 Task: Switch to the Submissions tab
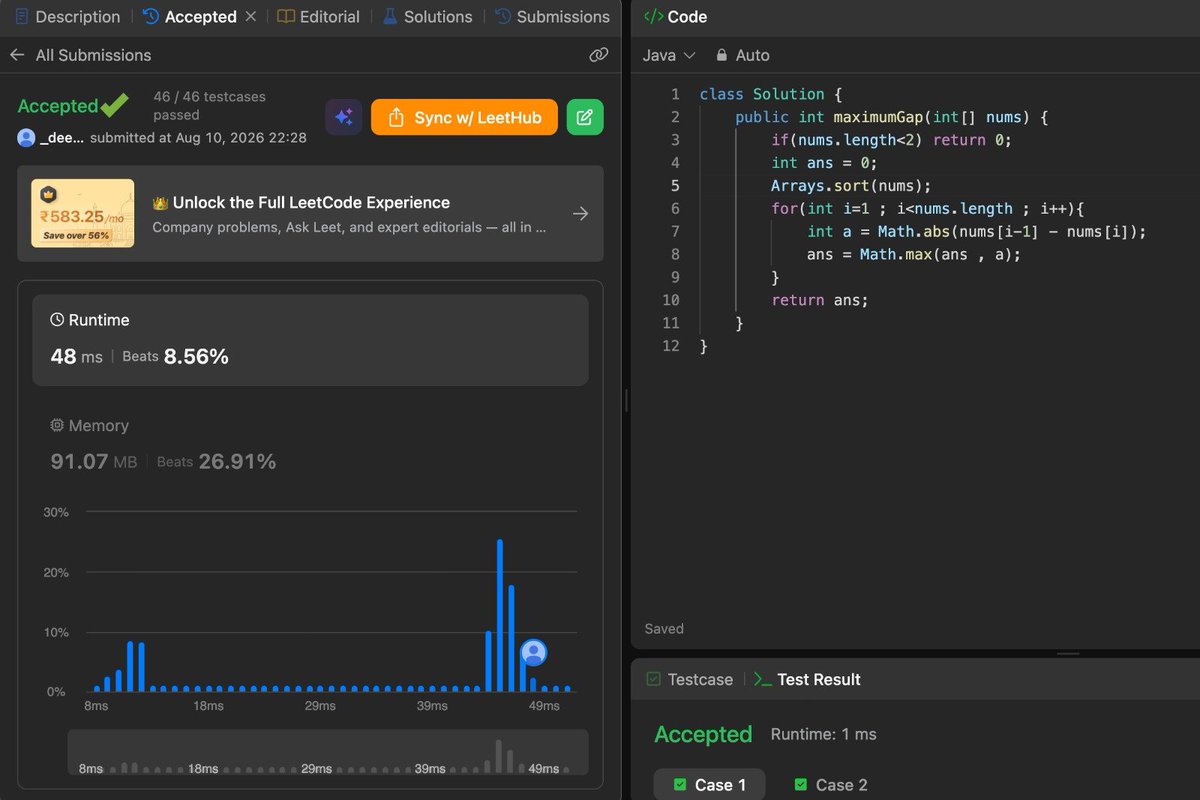click(x=552, y=17)
